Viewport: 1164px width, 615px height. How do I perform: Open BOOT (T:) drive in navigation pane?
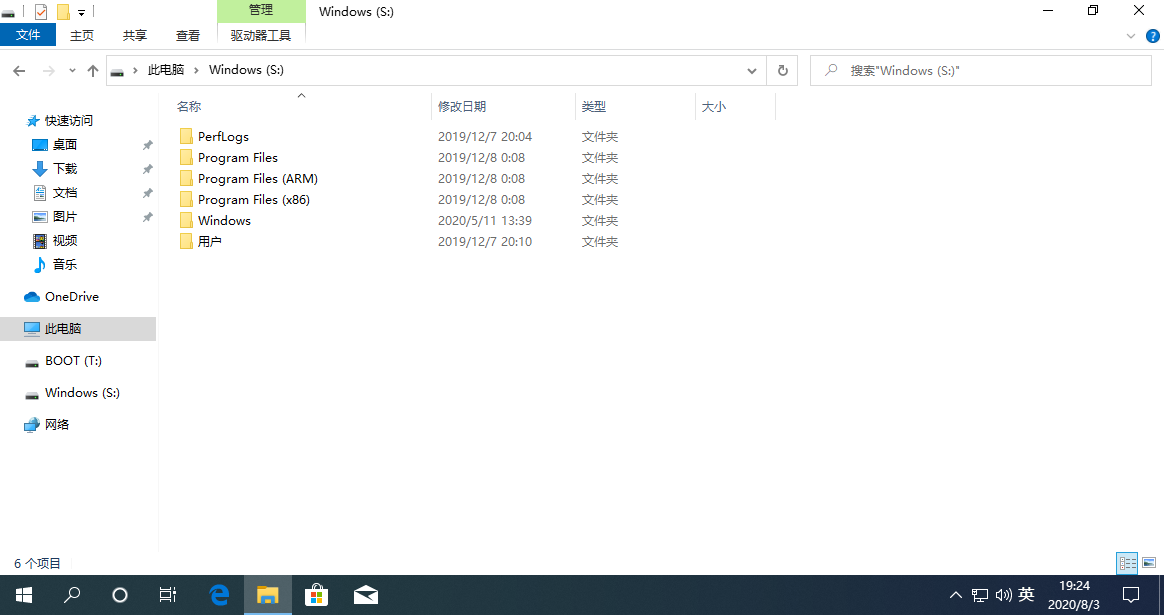click(x=73, y=360)
